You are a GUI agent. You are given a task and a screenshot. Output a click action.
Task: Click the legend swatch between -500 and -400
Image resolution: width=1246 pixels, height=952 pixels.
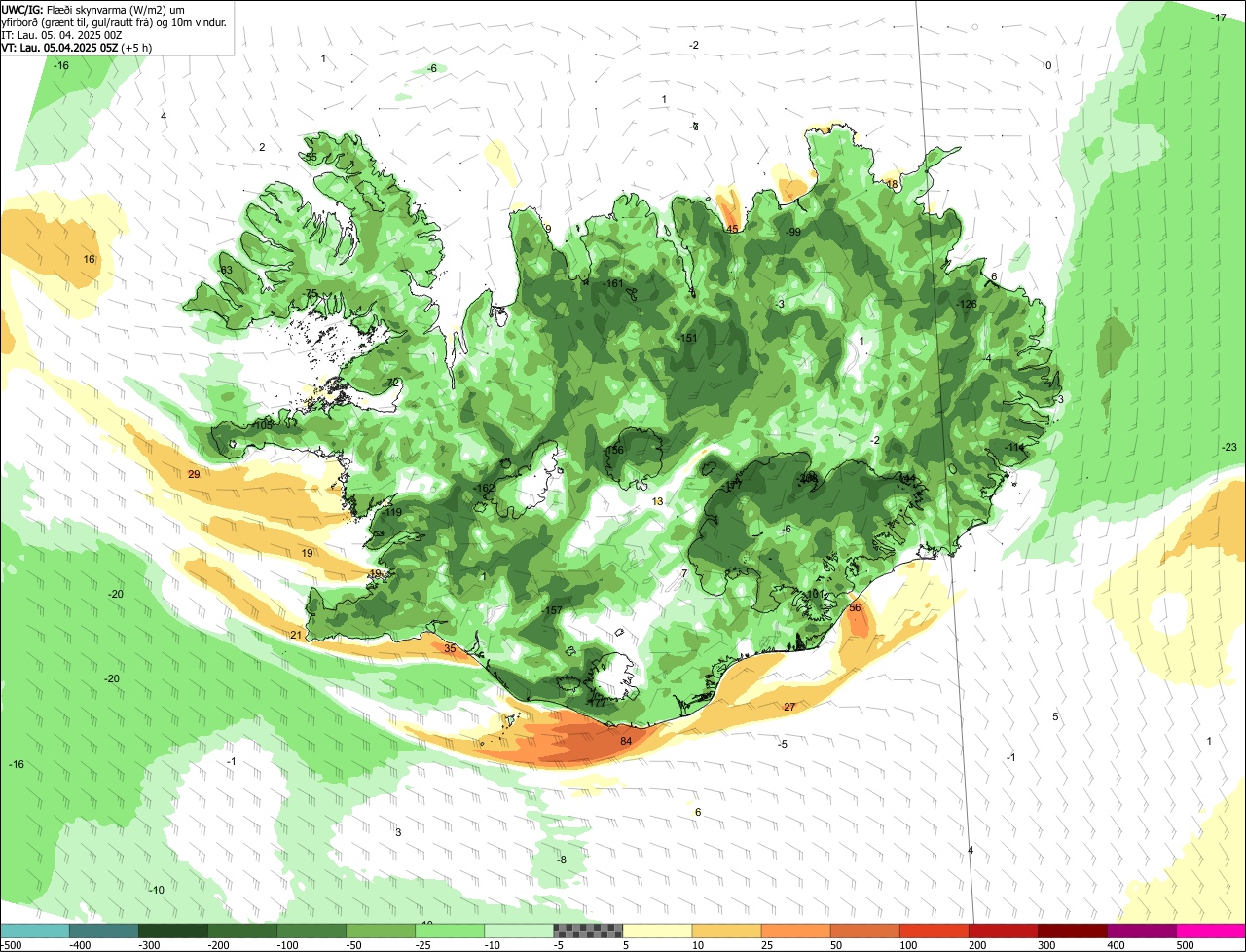35,931
